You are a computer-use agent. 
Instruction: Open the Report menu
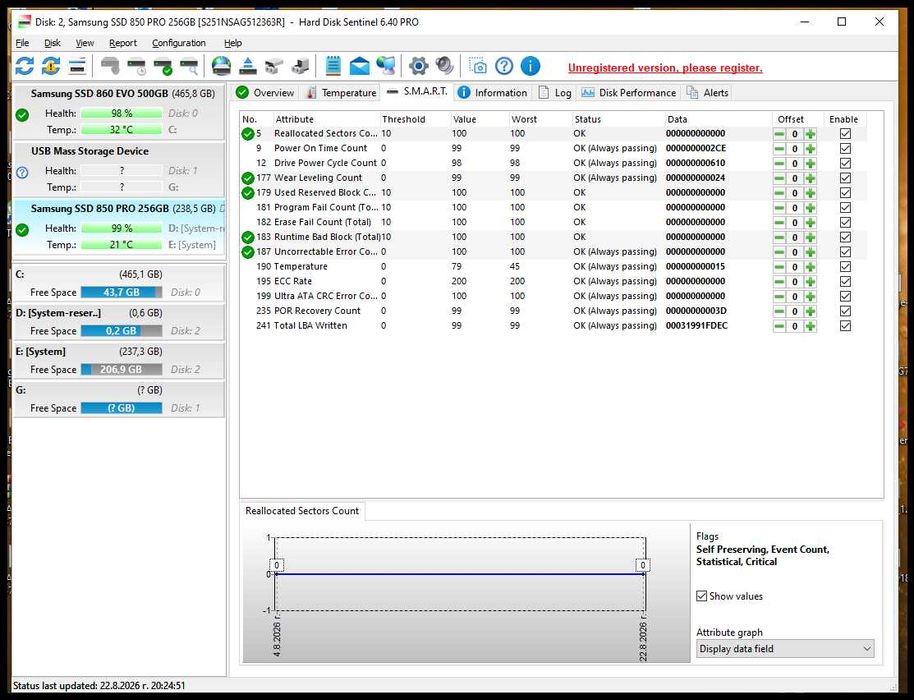coord(123,43)
